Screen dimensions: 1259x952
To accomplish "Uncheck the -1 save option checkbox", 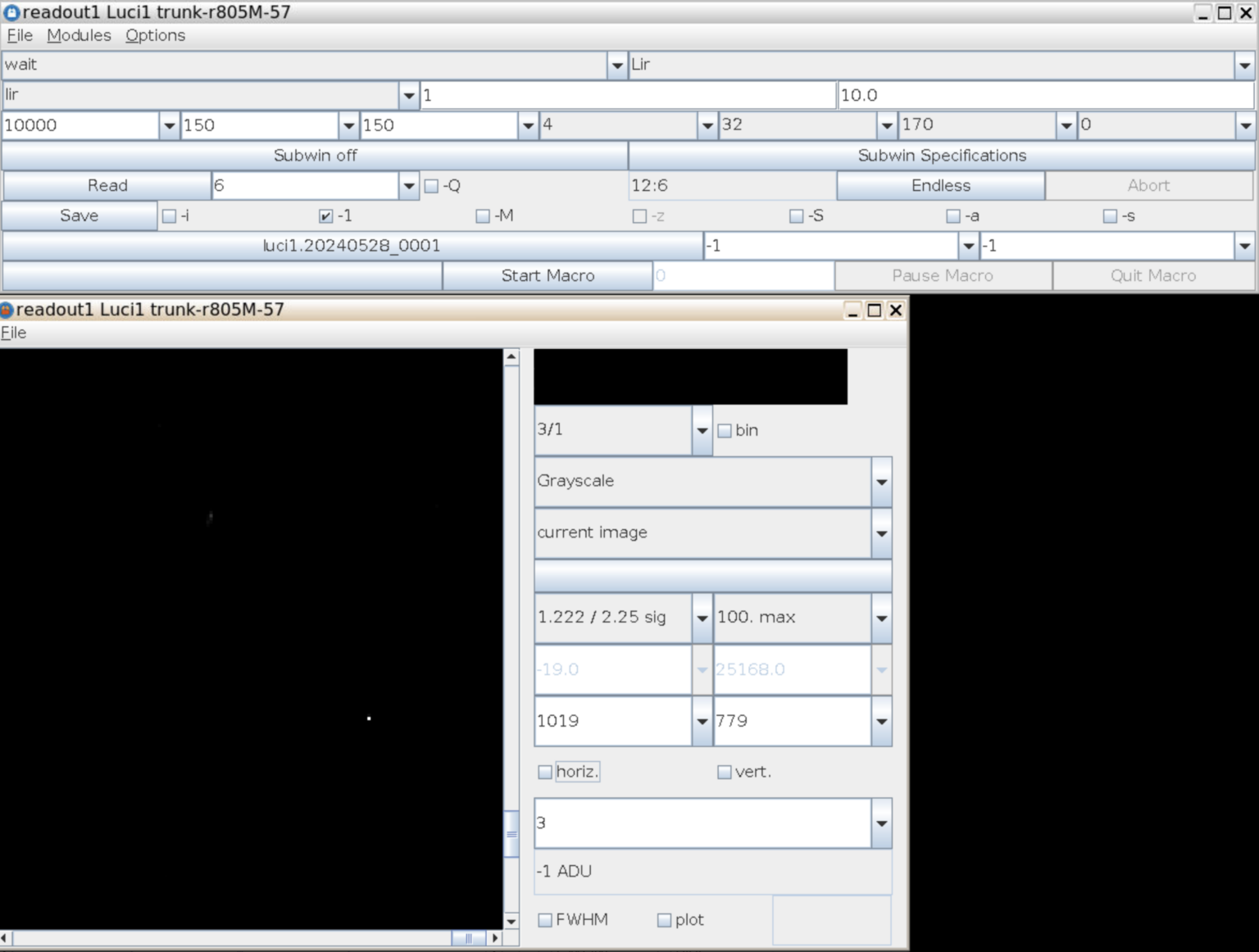I will click(326, 216).
